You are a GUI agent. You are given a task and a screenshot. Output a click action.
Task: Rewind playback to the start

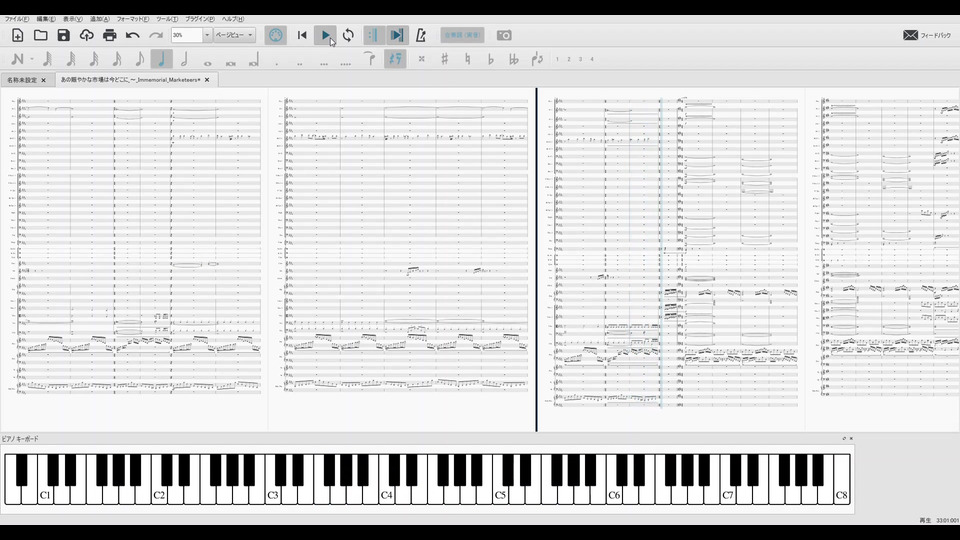tap(302, 36)
